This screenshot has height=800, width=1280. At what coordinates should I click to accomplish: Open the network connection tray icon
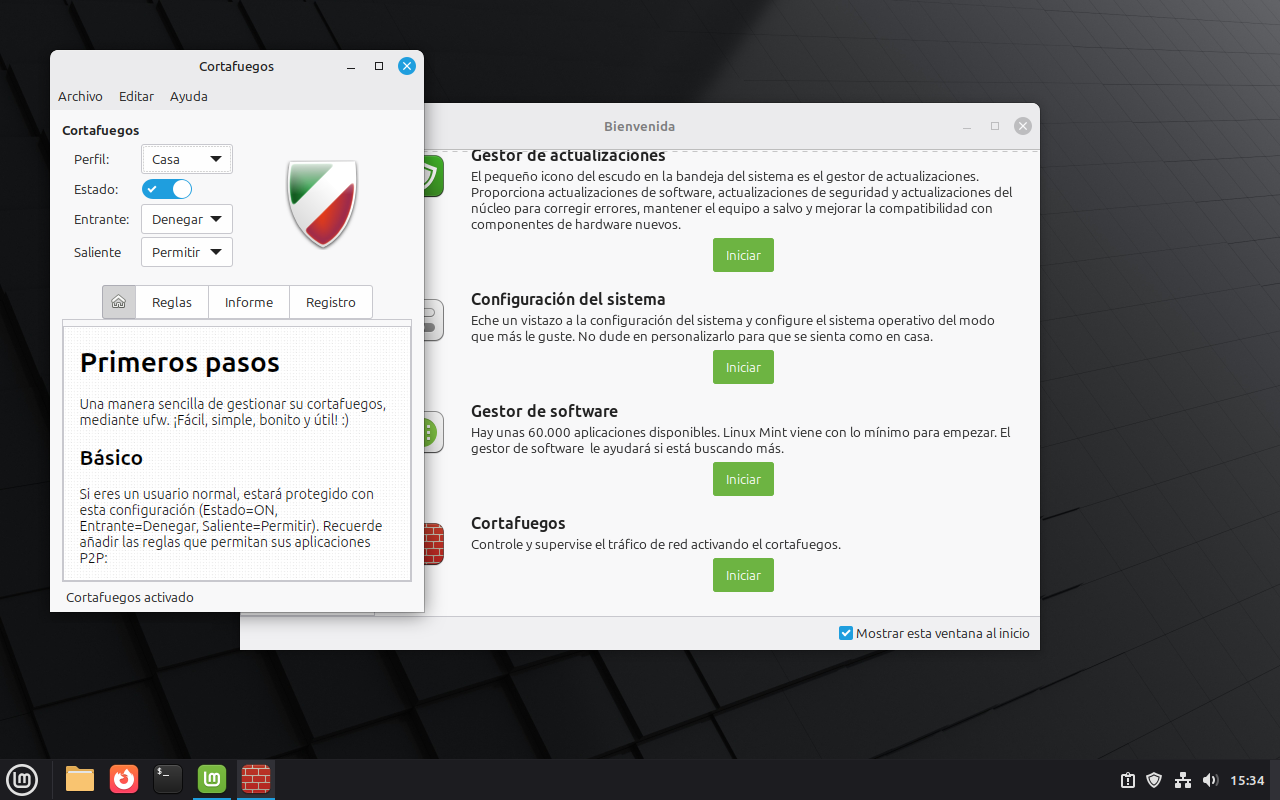point(1182,780)
